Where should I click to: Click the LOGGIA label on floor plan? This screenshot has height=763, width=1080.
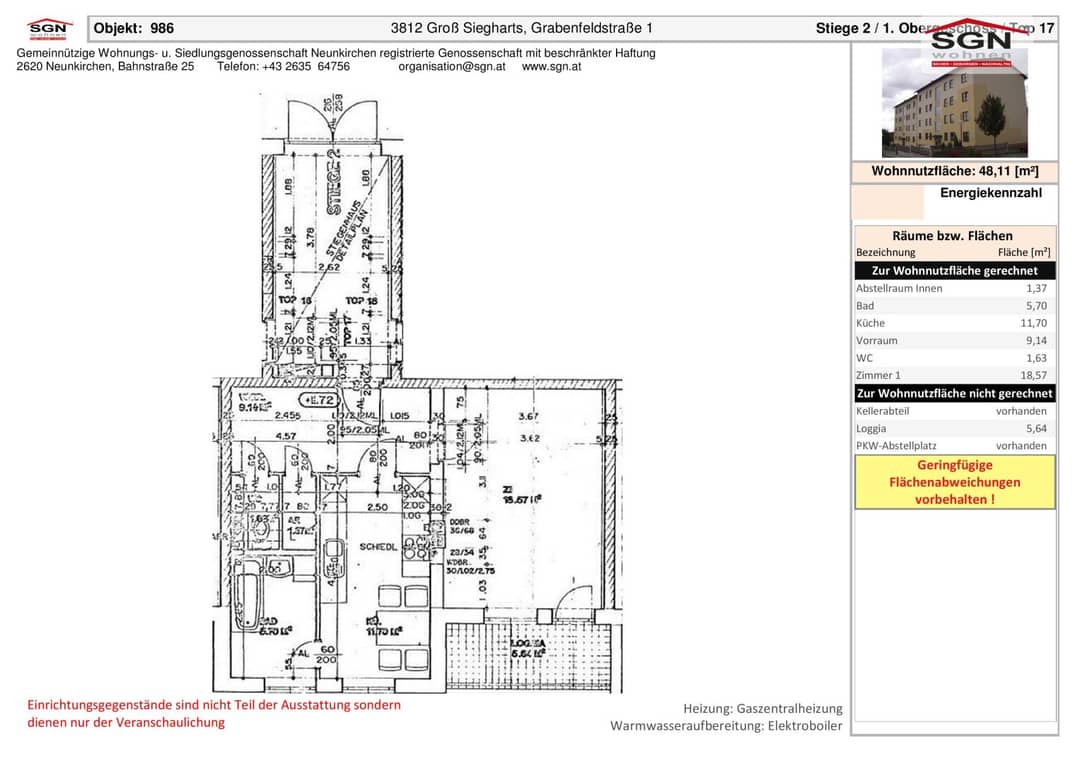point(527,643)
